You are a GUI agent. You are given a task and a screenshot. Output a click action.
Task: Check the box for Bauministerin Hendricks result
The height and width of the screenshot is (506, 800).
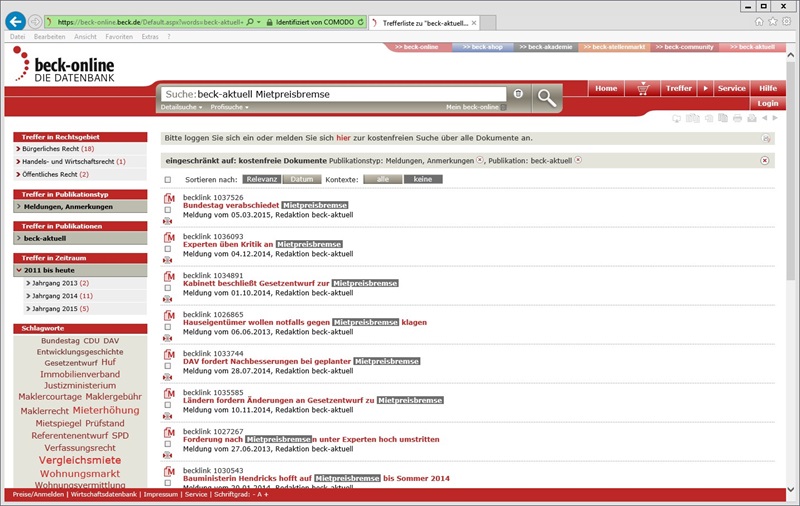click(x=167, y=483)
